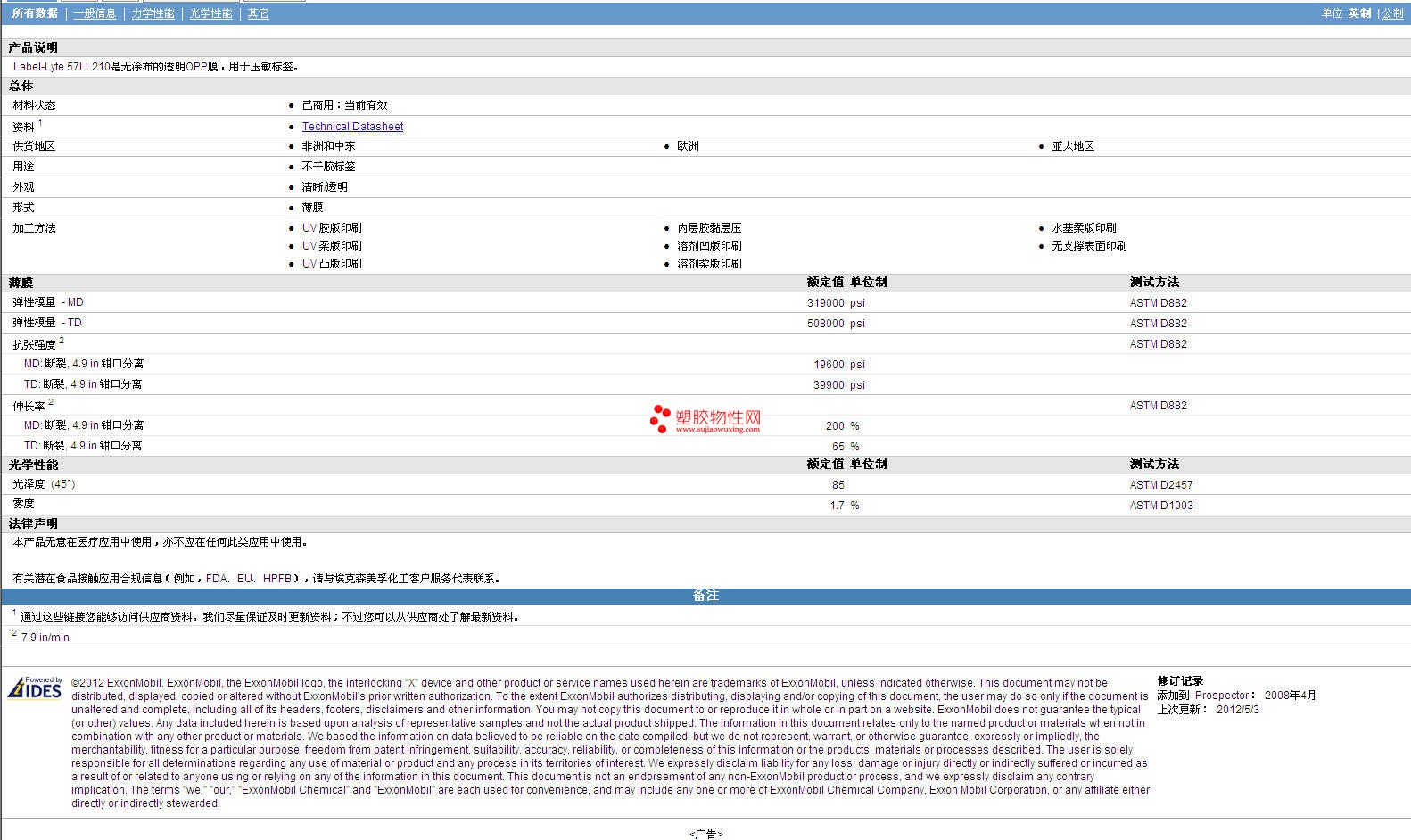The height and width of the screenshot is (840, 1411).
Task: Click 不干胶标签 usage value
Action: [328, 167]
